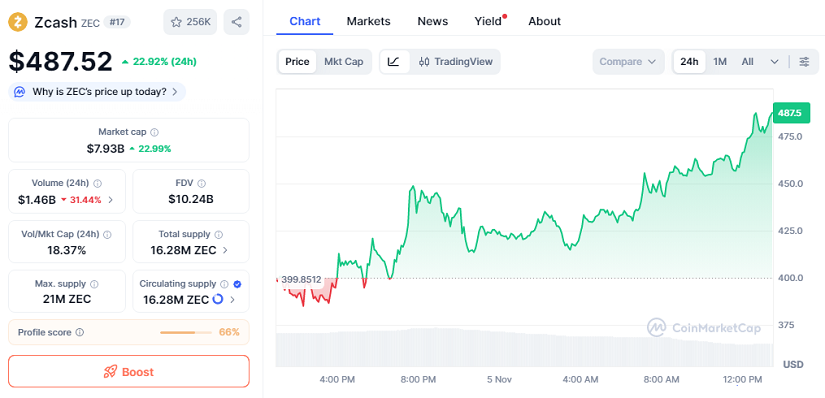Click the rocket icon on Boost button
The width and height of the screenshot is (825, 398).
coord(110,372)
